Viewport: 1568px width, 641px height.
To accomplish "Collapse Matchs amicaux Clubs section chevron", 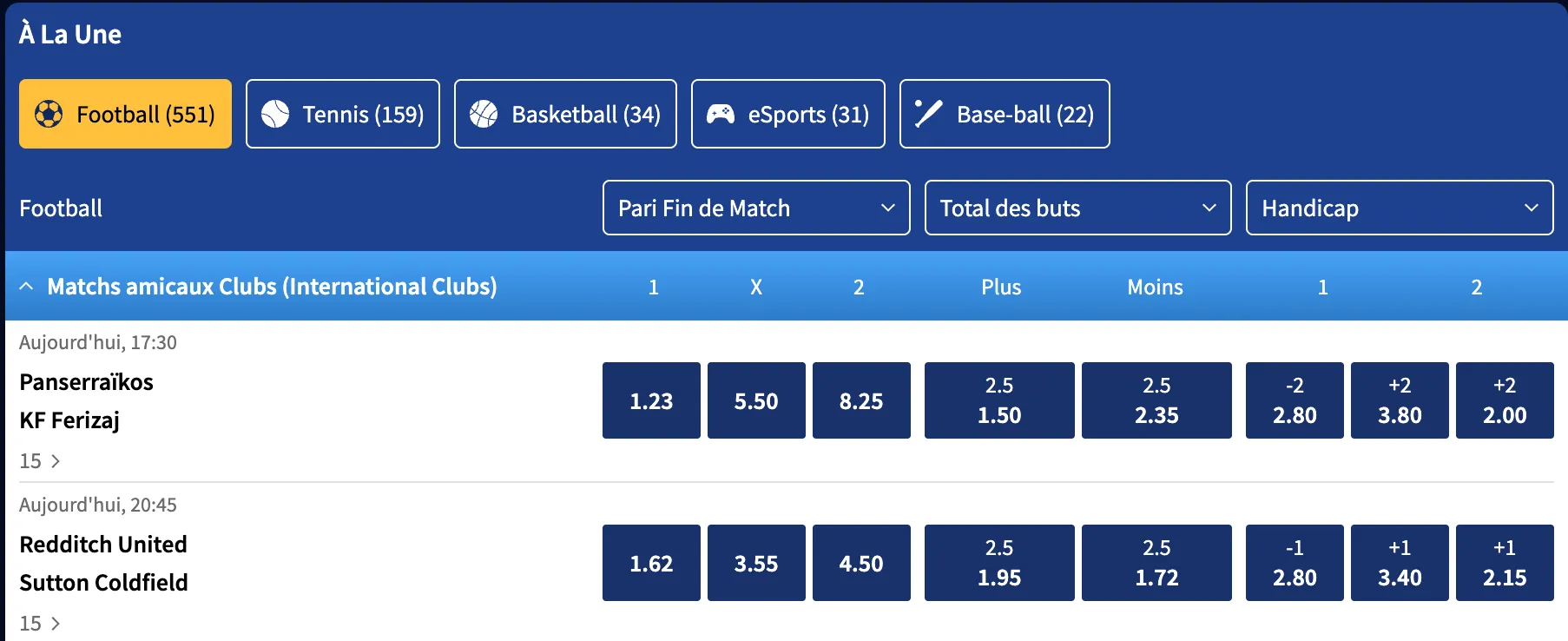I will (26, 286).
